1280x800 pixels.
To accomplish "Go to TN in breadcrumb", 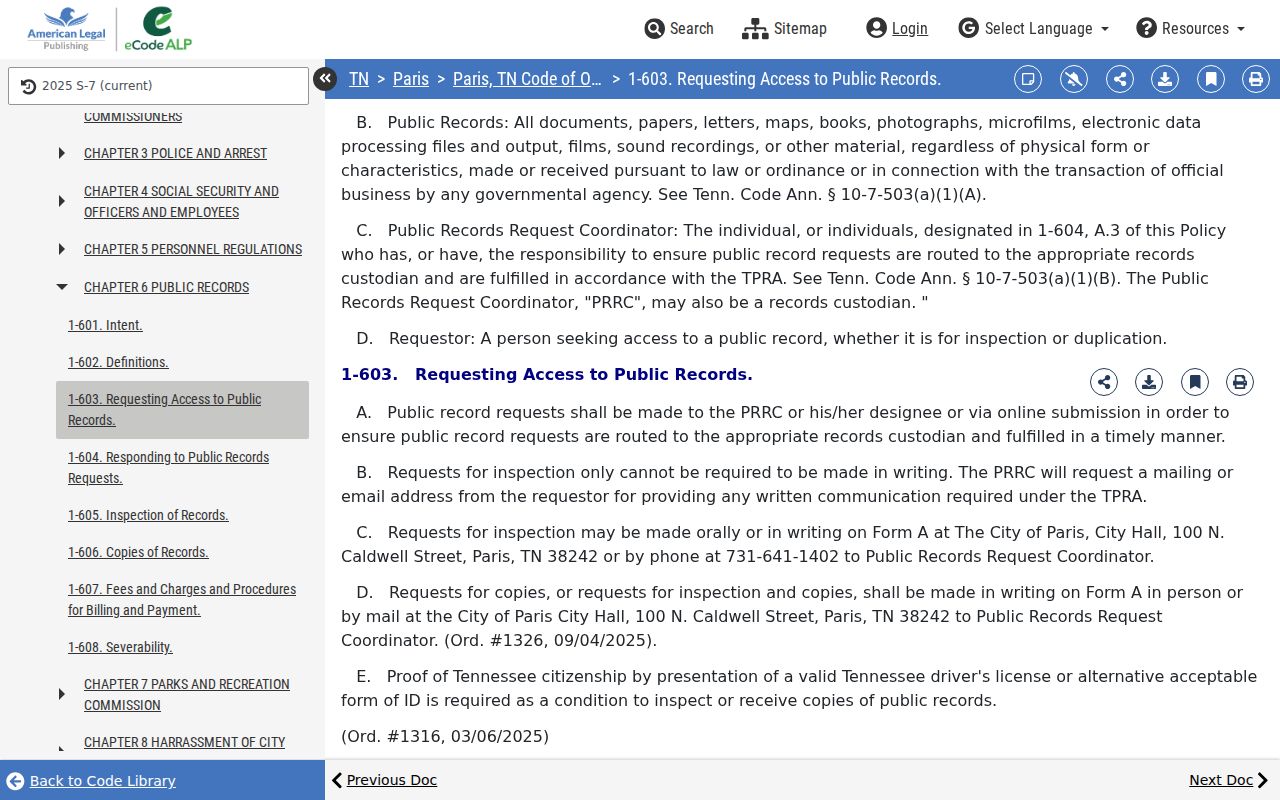I will (x=359, y=79).
